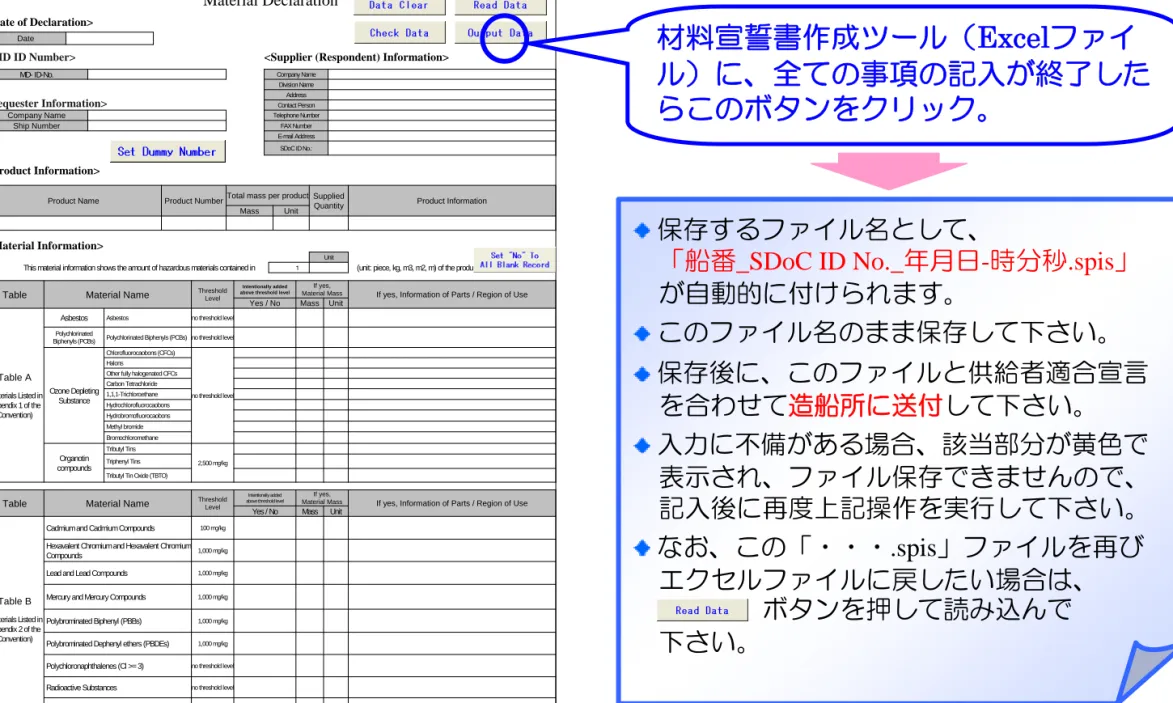Click "Carbon Tetrachloride" material name cell
Image resolution: width=1173 pixels, height=703 pixels.
click(x=147, y=384)
